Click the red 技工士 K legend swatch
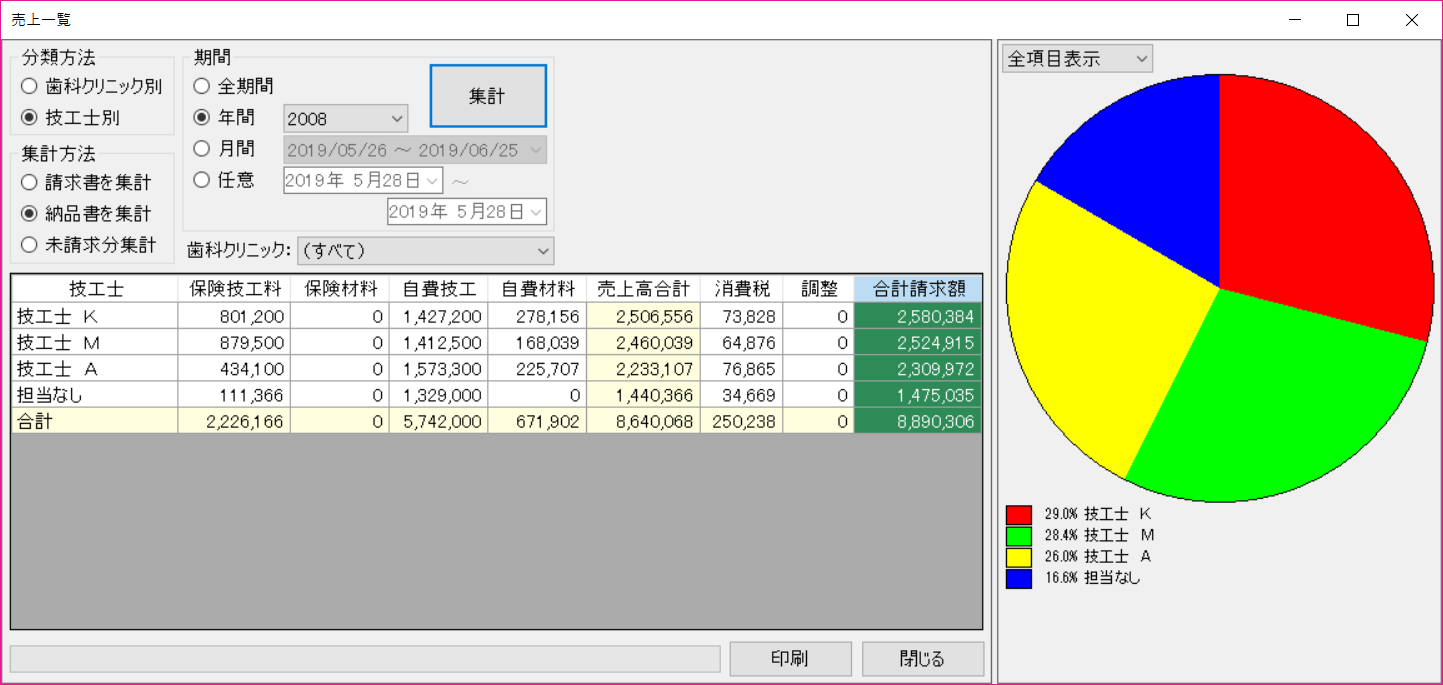Screen dimensions: 1443x685 coord(1019,514)
